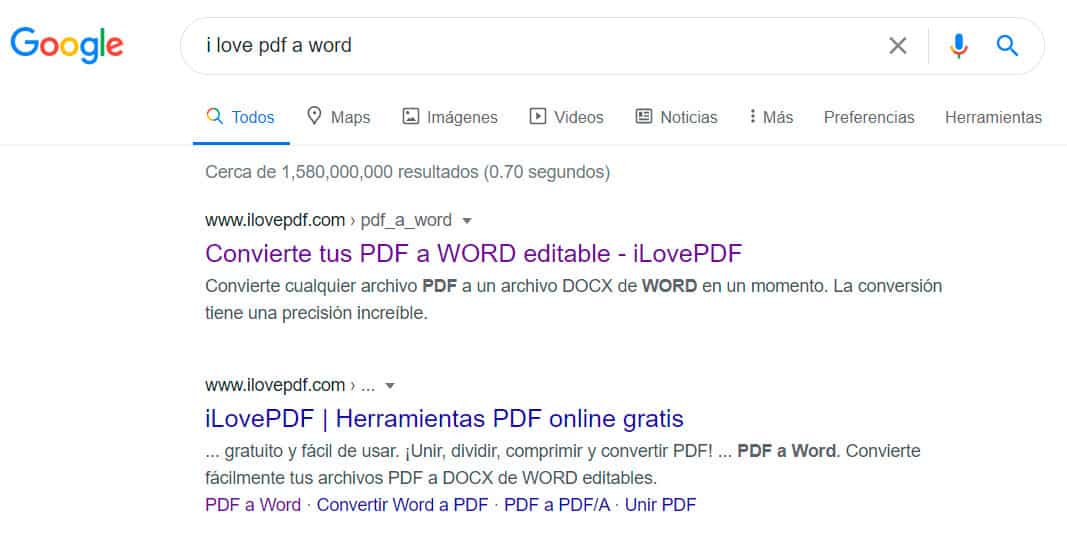
Task: Open Preferencias settings
Action: 869,117
